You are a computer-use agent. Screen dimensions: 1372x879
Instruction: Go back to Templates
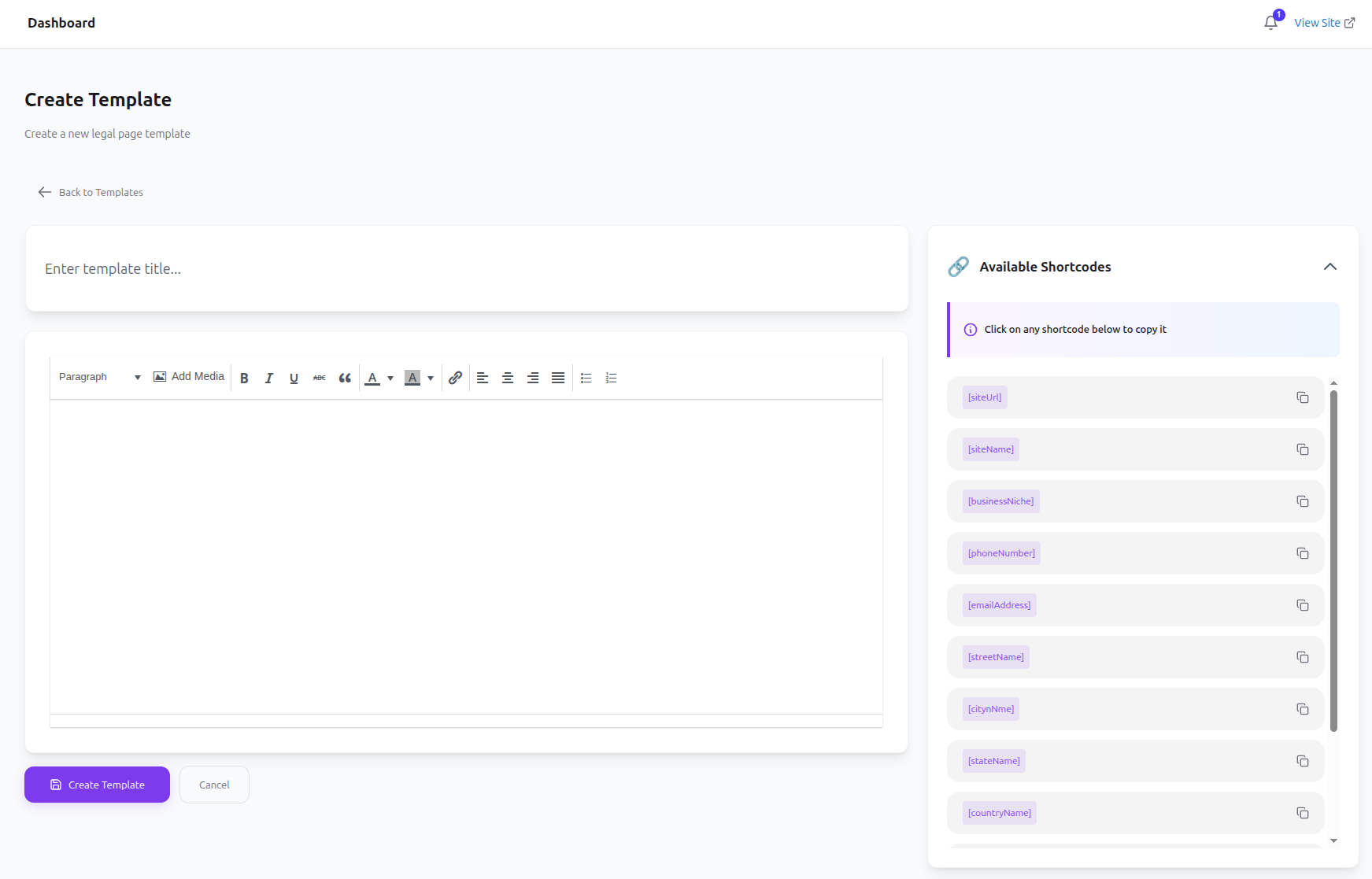coord(91,192)
